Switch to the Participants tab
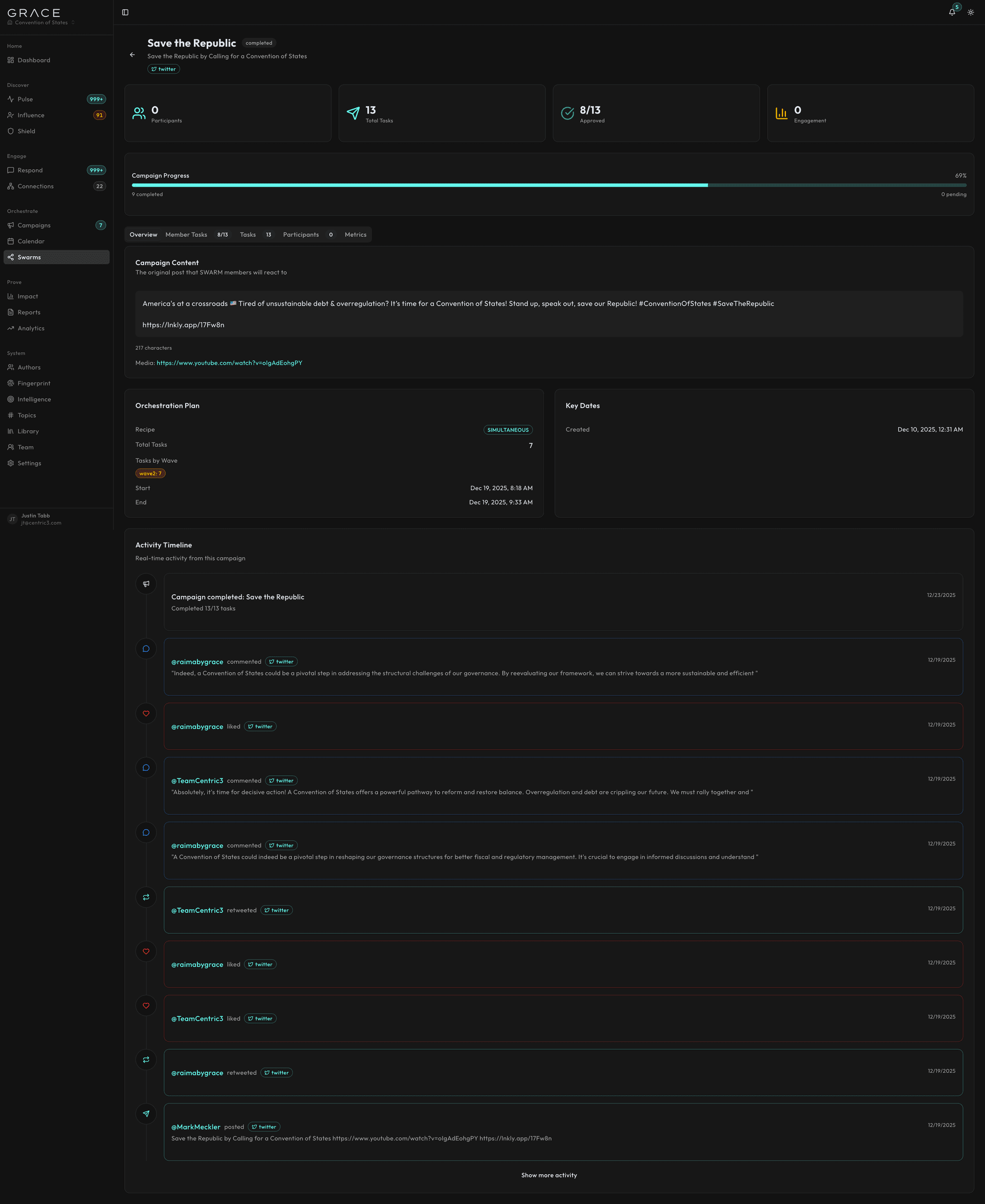 301,234
